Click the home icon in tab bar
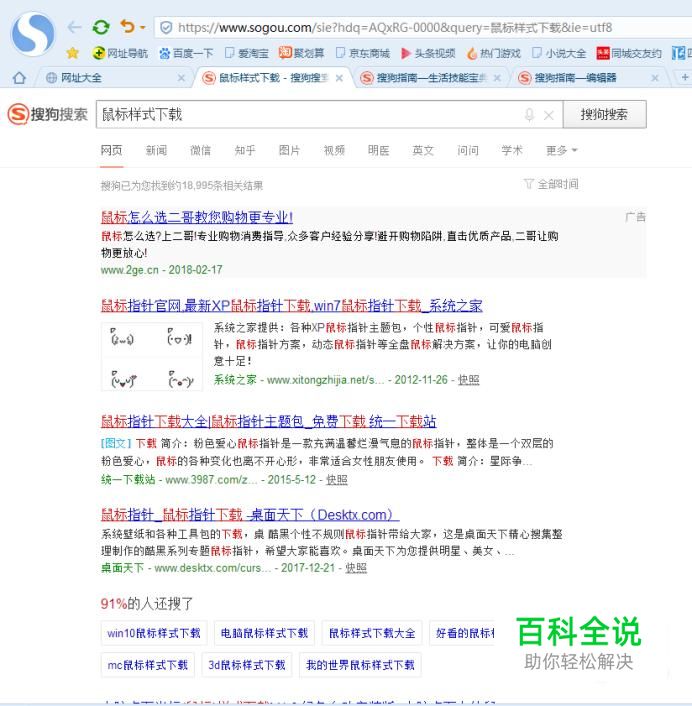The height and width of the screenshot is (706, 692). click(x=19, y=78)
